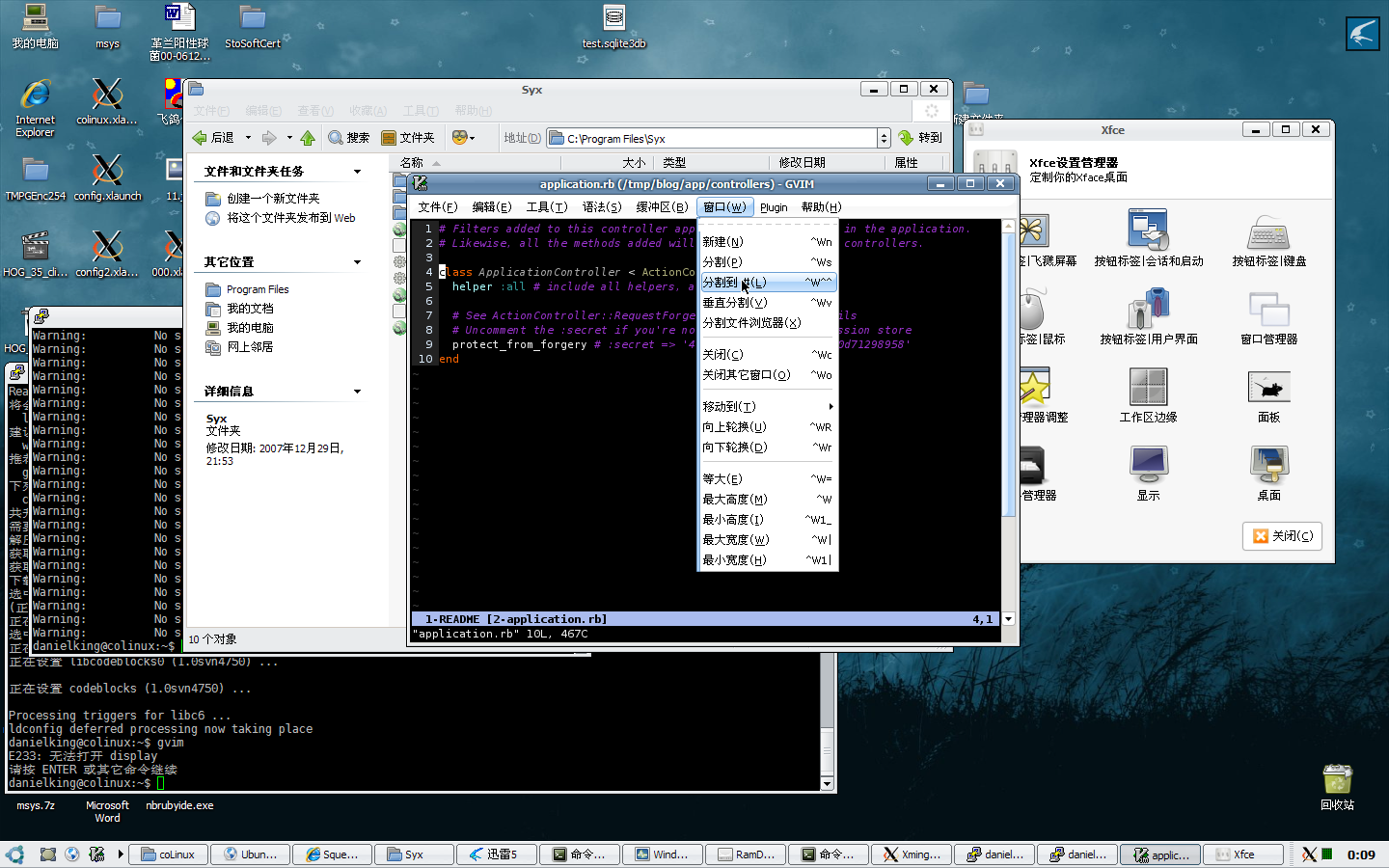Open user interface settings icon in Xfce
This screenshot has height=868, width=1389.
[1148, 310]
